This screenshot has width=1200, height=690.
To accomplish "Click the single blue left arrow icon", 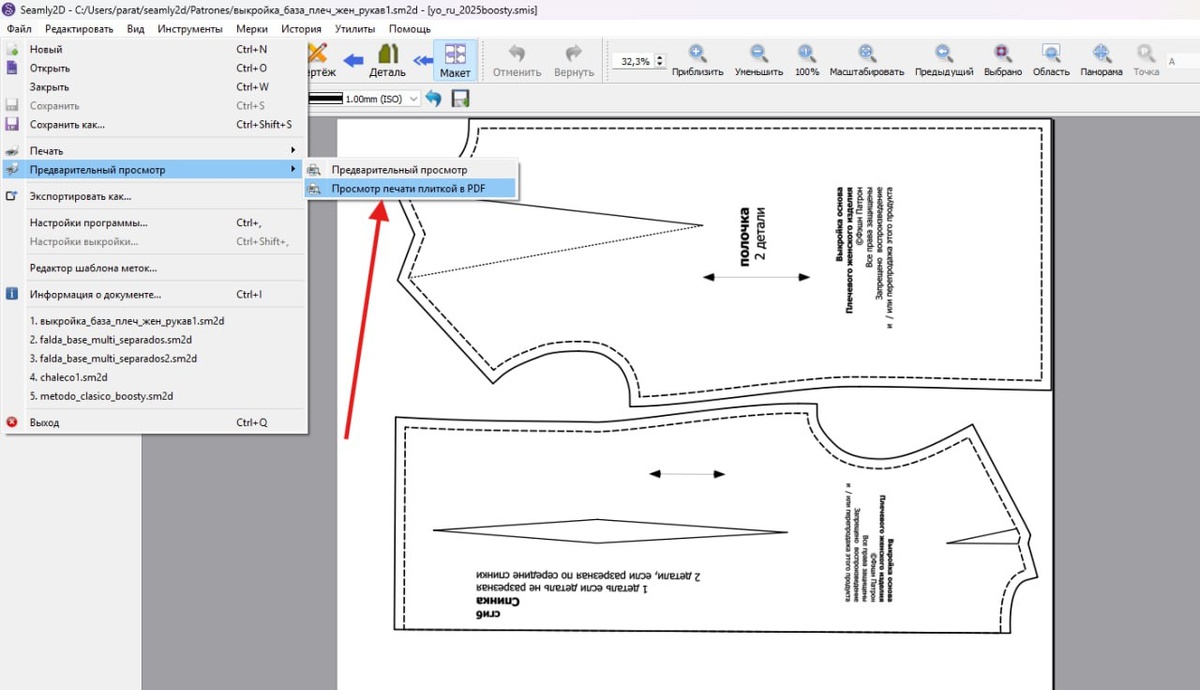I will (x=352, y=61).
